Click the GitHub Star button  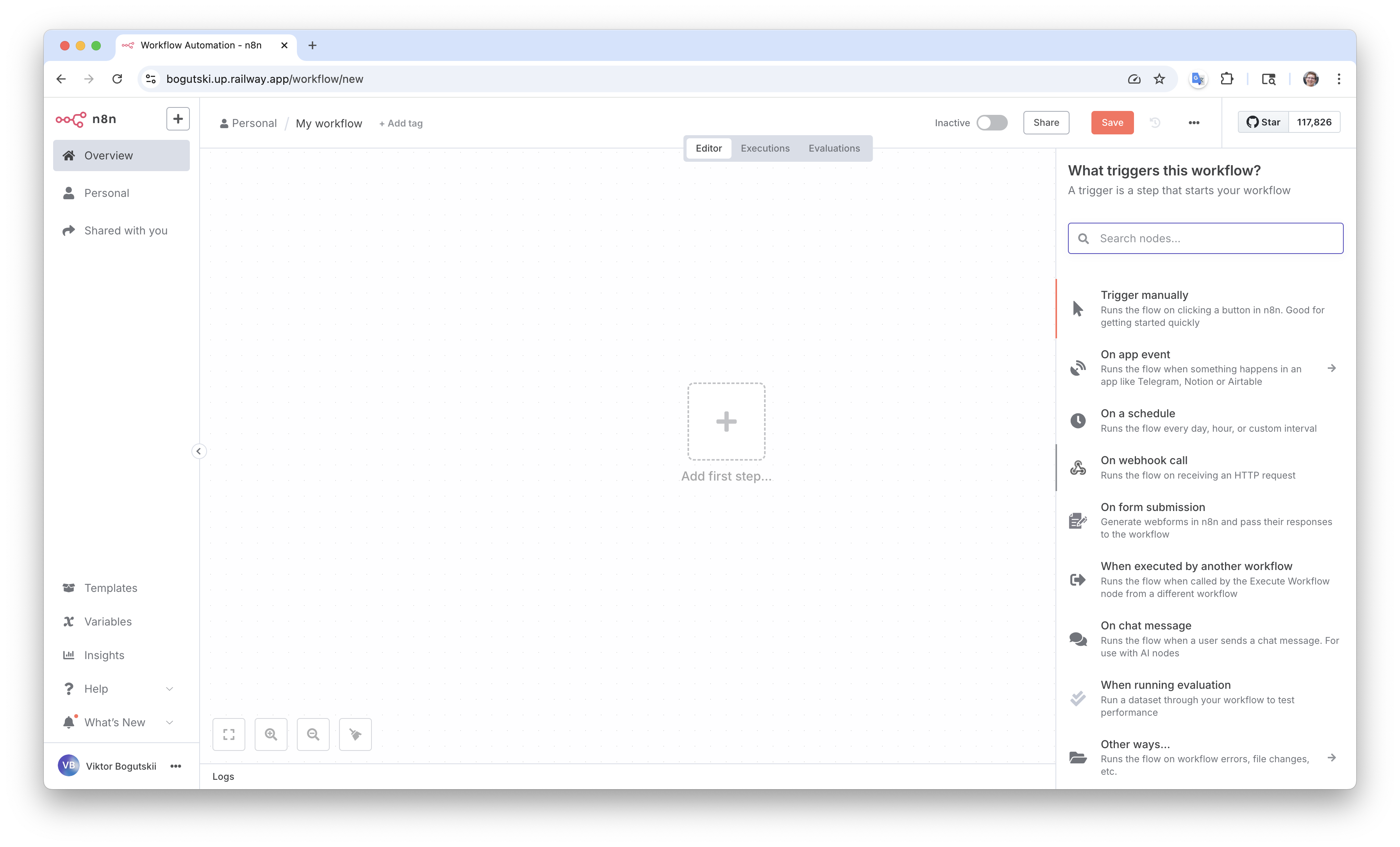1263,122
